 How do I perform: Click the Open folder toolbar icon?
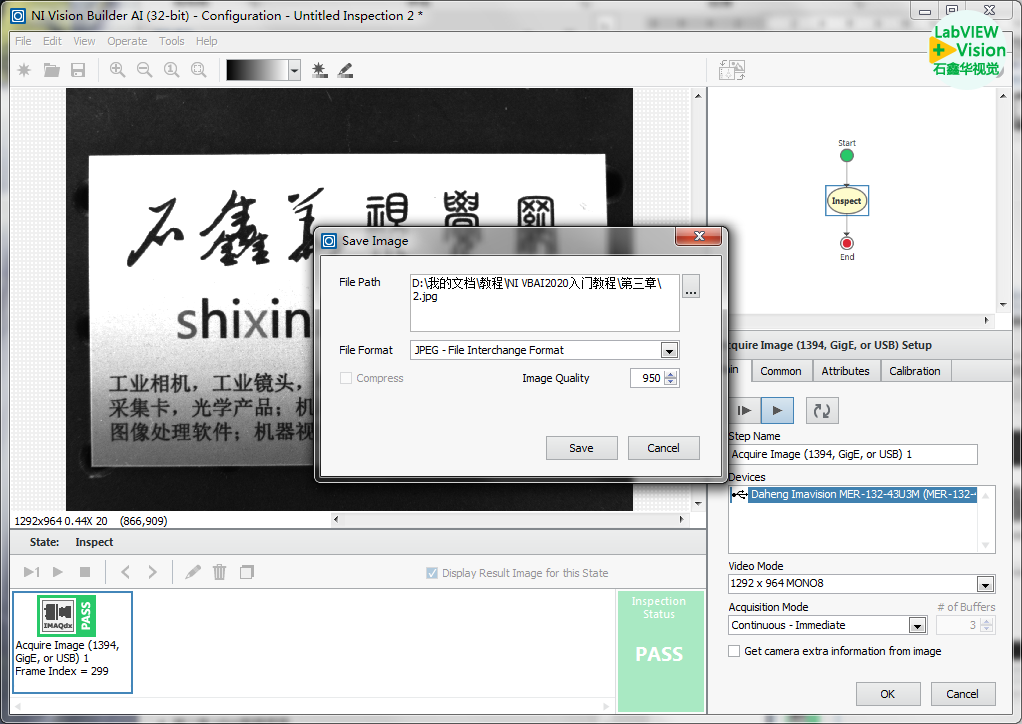coord(51,70)
